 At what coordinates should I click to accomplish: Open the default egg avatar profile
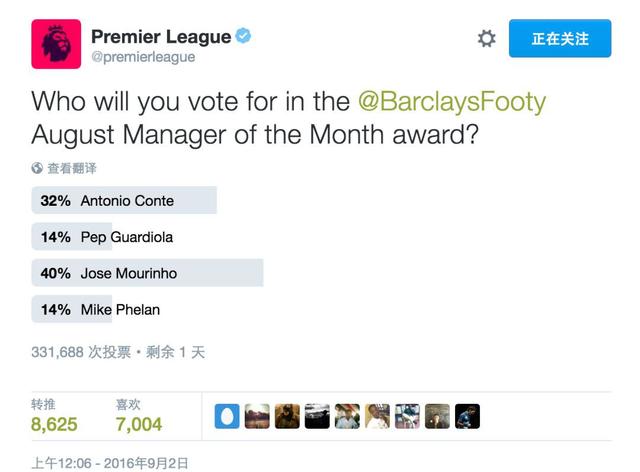click(227, 416)
